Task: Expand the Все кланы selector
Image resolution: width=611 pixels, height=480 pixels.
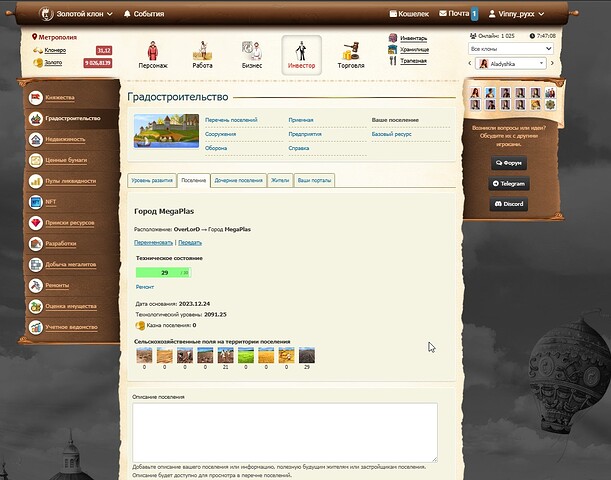Action: (510, 48)
